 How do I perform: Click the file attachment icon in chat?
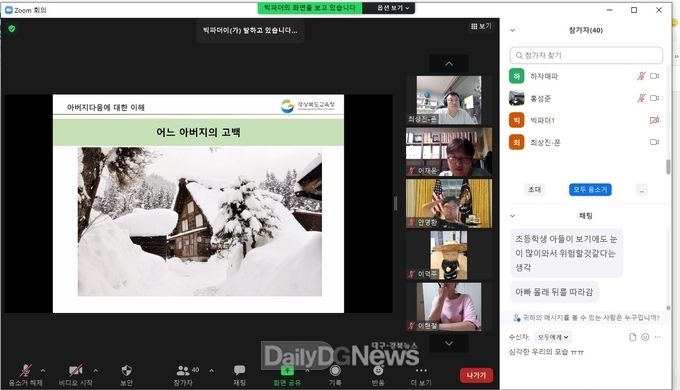(632, 337)
